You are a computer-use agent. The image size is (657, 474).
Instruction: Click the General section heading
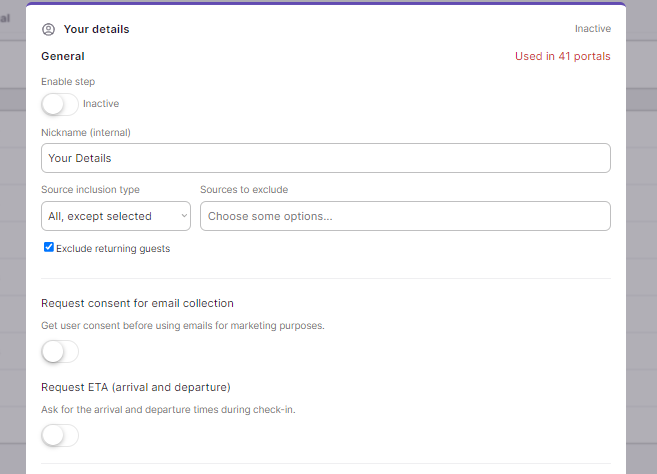pos(63,56)
